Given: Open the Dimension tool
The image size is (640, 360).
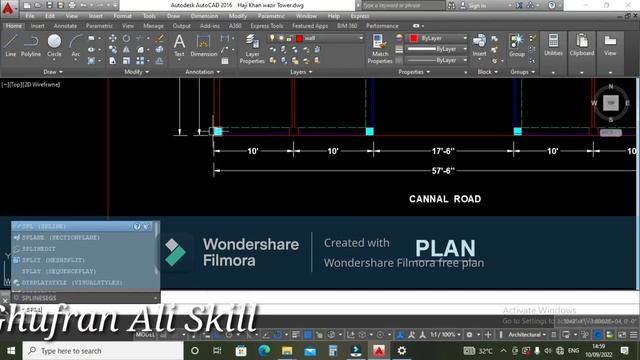Looking at the screenshot, I should click(203, 45).
